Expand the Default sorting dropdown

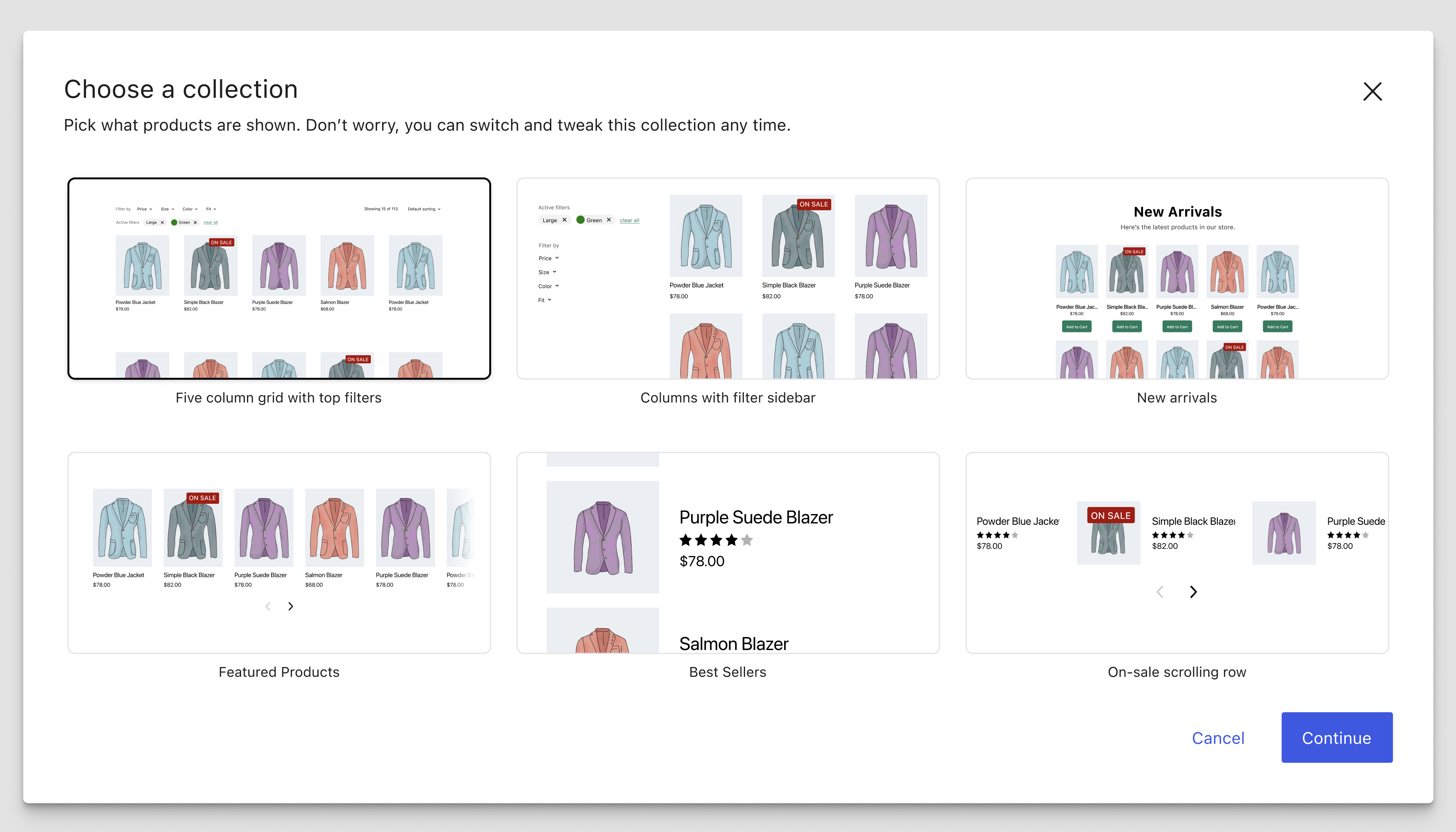[424, 209]
